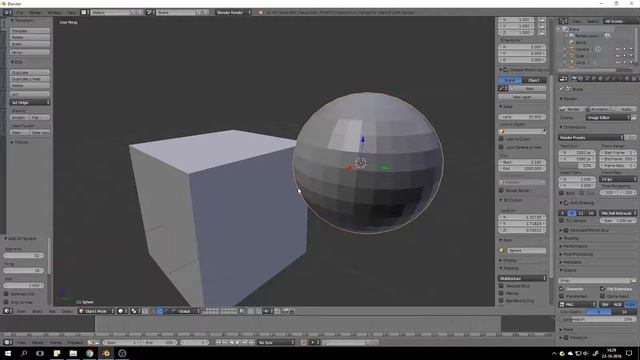Screen dimensions: 640x360
Task: Click the outliner editor type icon
Action: 564,21
